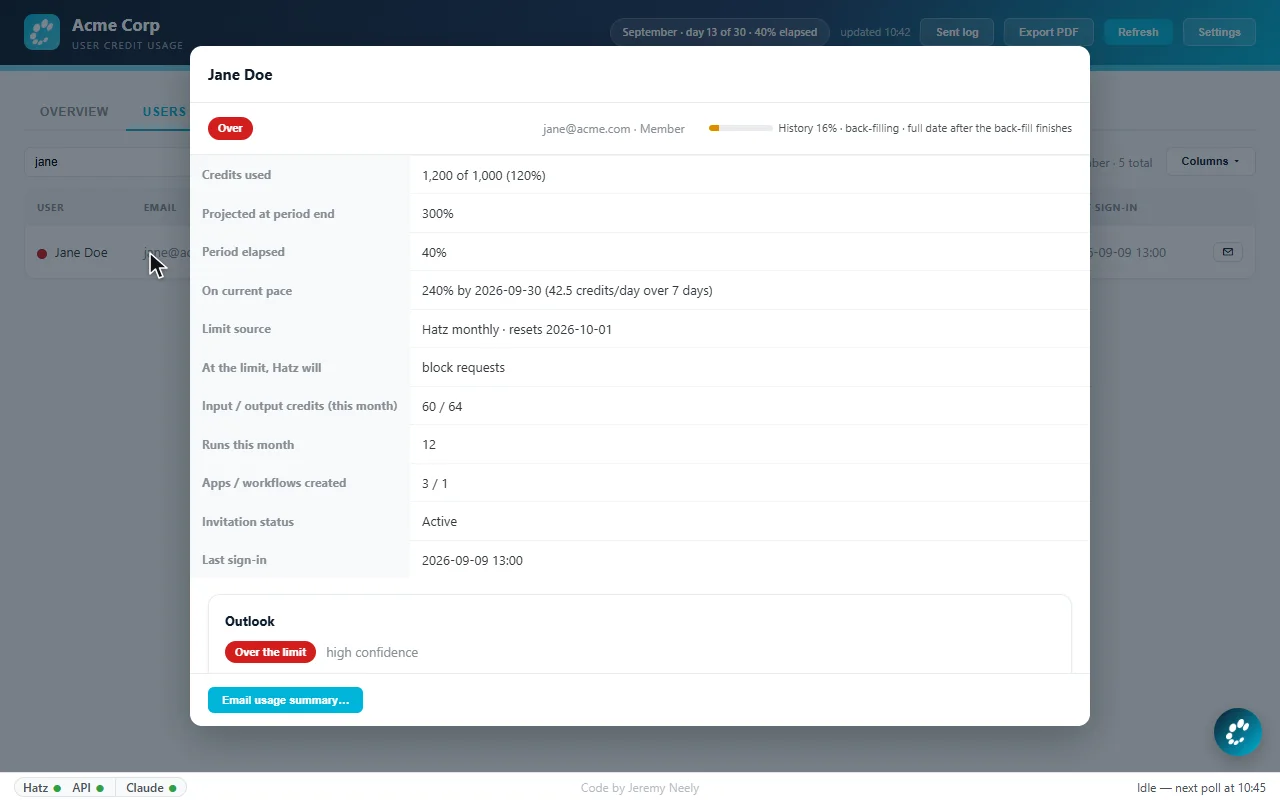Focus the search field containing 'jane'

[x=107, y=161]
